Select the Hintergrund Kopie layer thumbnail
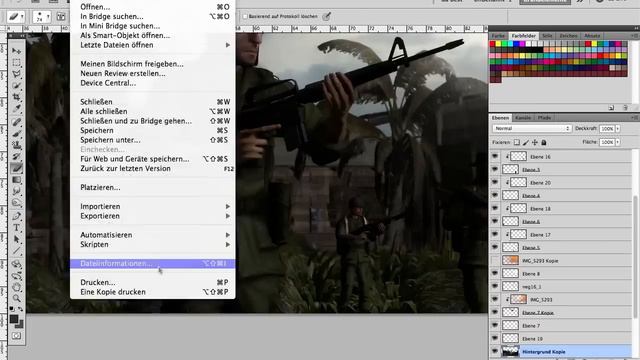Screen dimensions: 640x360 point(510,351)
